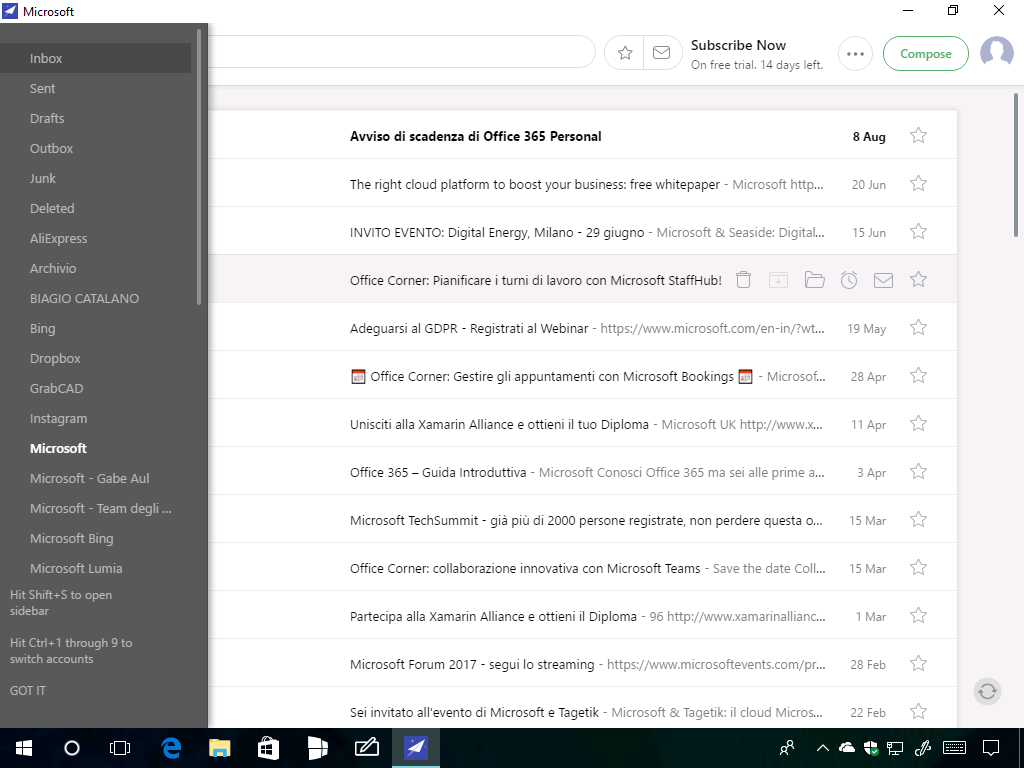Image resolution: width=1024 pixels, height=768 pixels.
Task: Open File Explorer from taskbar
Action: coord(219,748)
